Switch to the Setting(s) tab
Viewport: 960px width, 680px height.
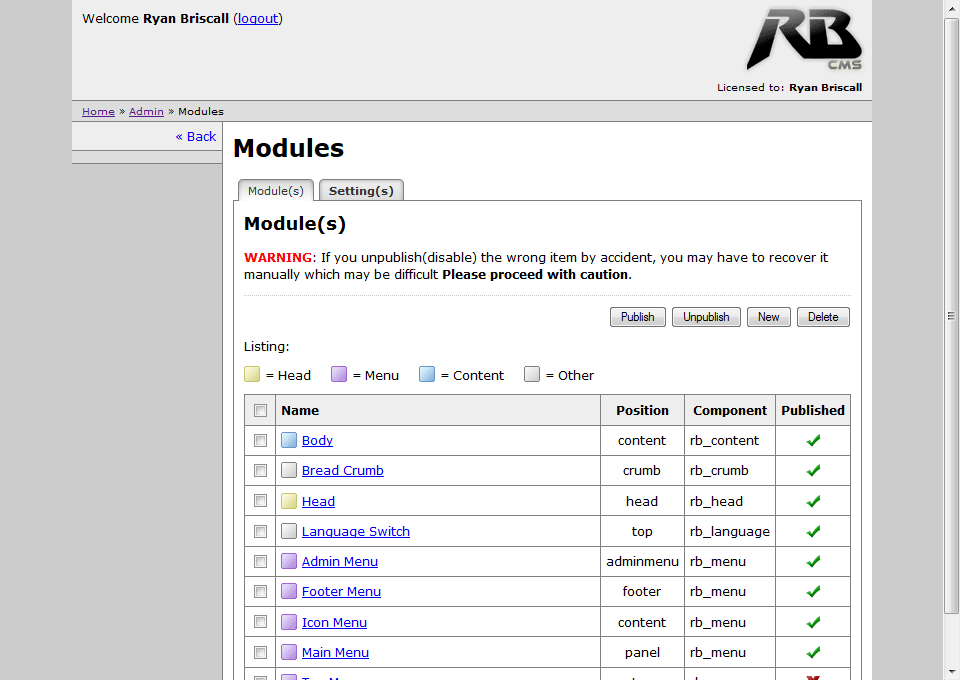361,191
